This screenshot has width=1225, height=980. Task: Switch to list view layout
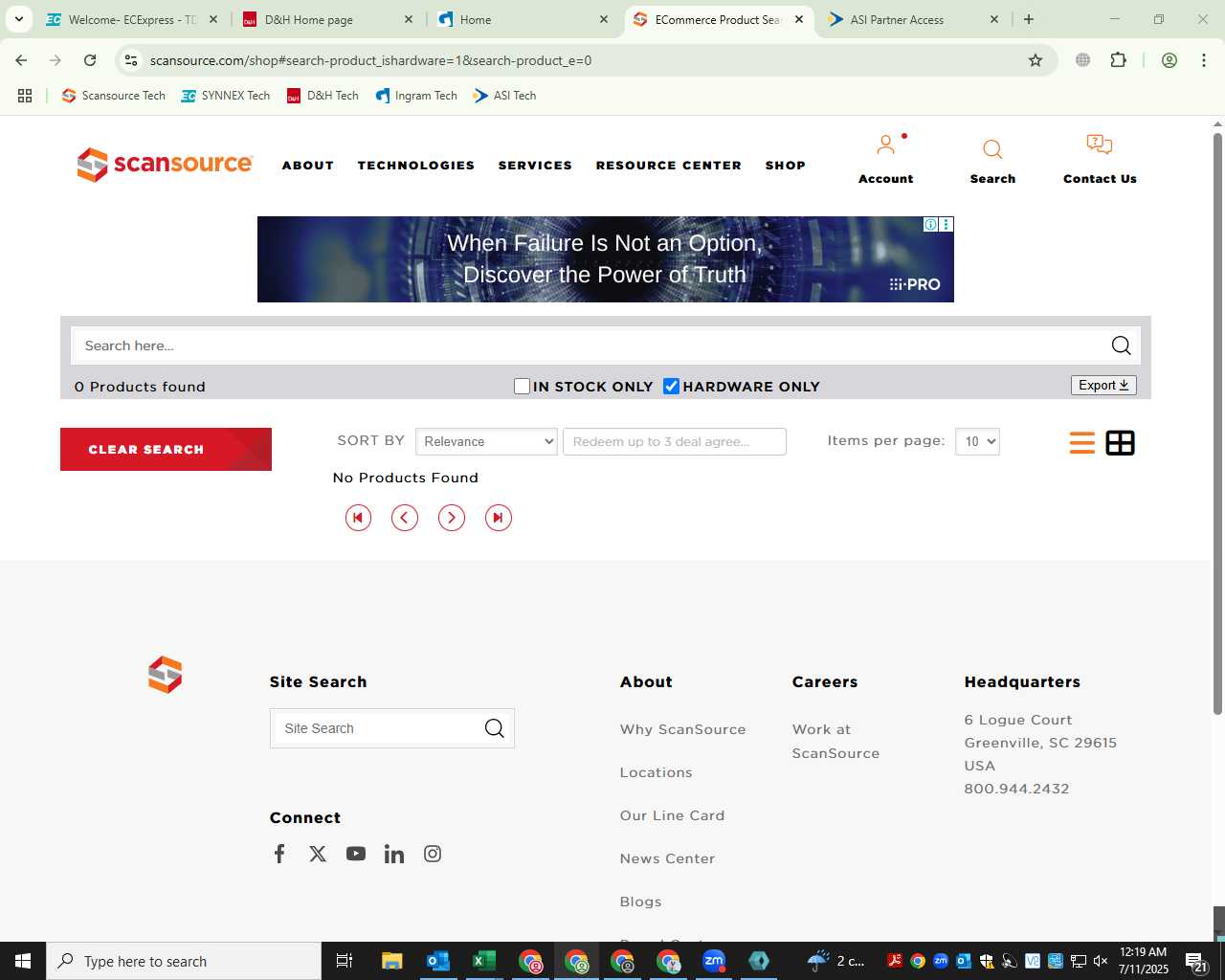coord(1082,443)
